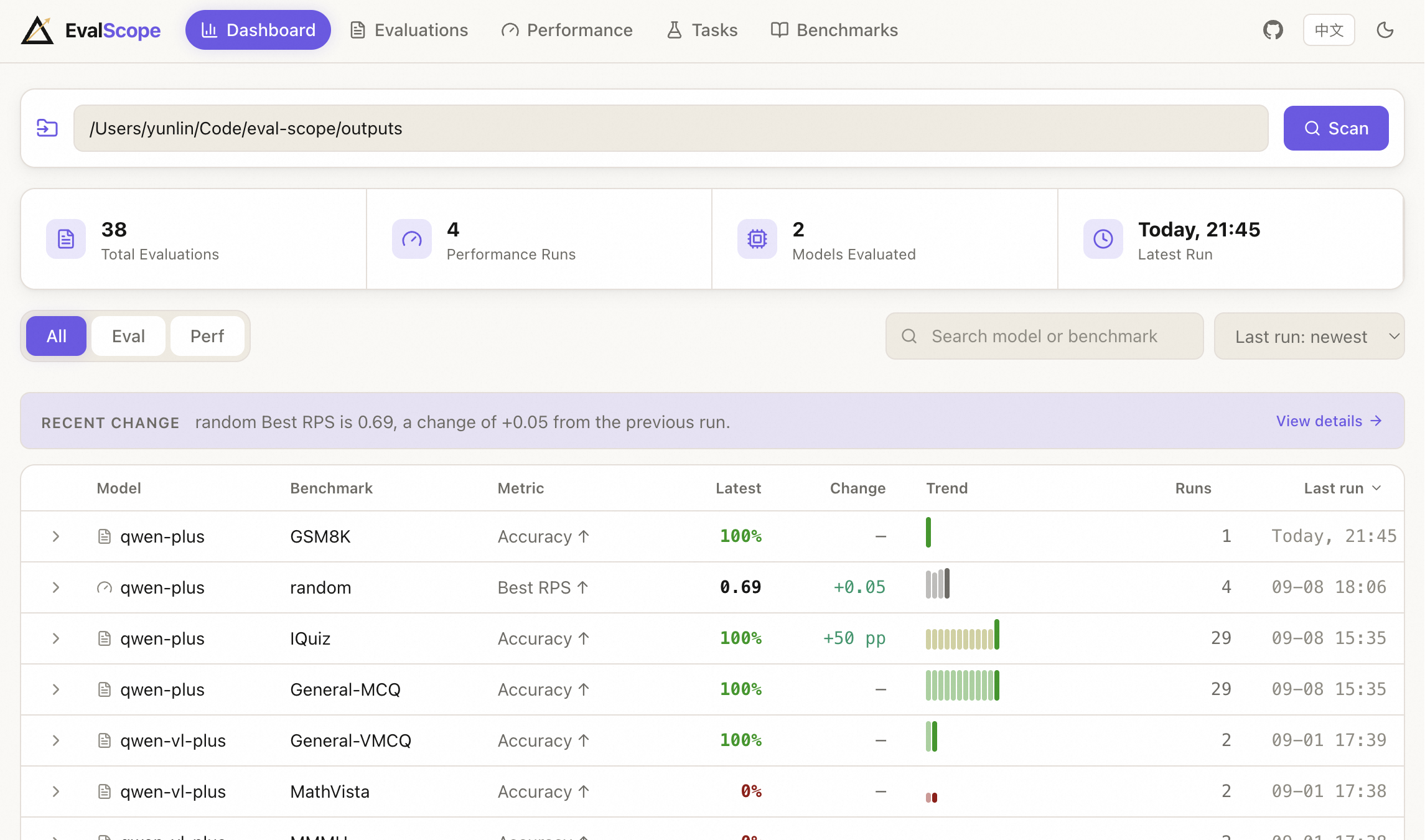The height and width of the screenshot is (840, 1425).
Task: Click into the outputs path field
Action: [x=671, y=128]
